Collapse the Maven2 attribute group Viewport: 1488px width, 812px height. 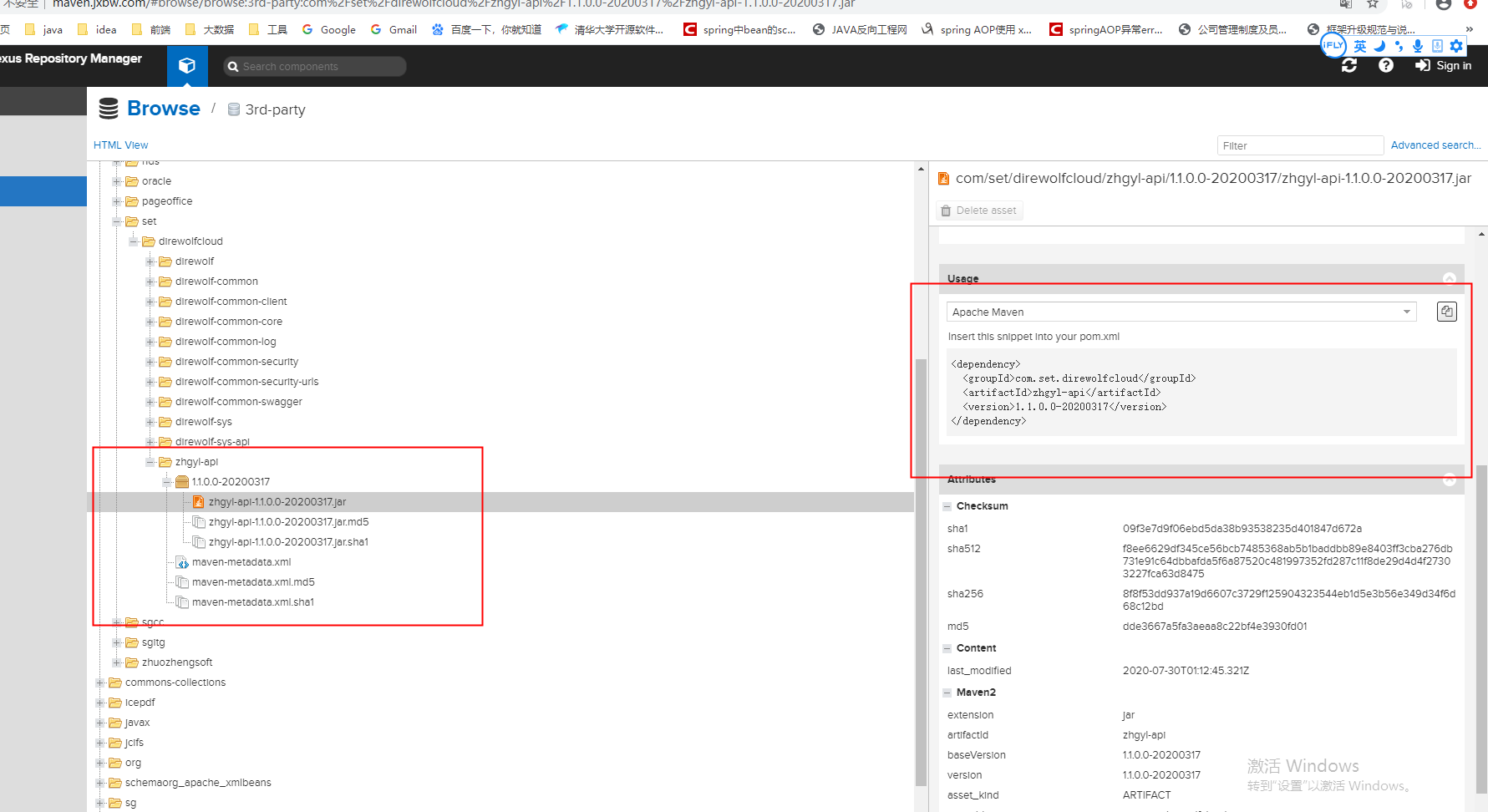(947, 693)
